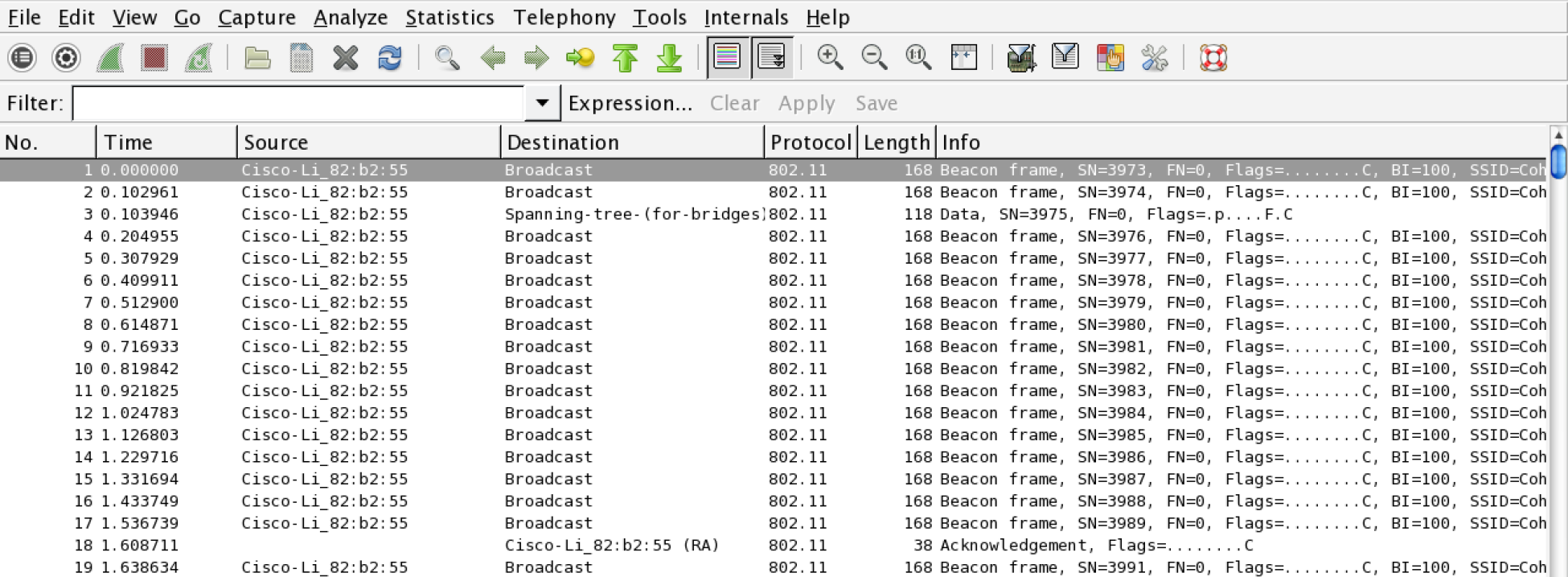This screenshot has height=577, width=1568.
Task: Open a capture file folder icon
Action: pyautogui.click(x=257, y=58)
